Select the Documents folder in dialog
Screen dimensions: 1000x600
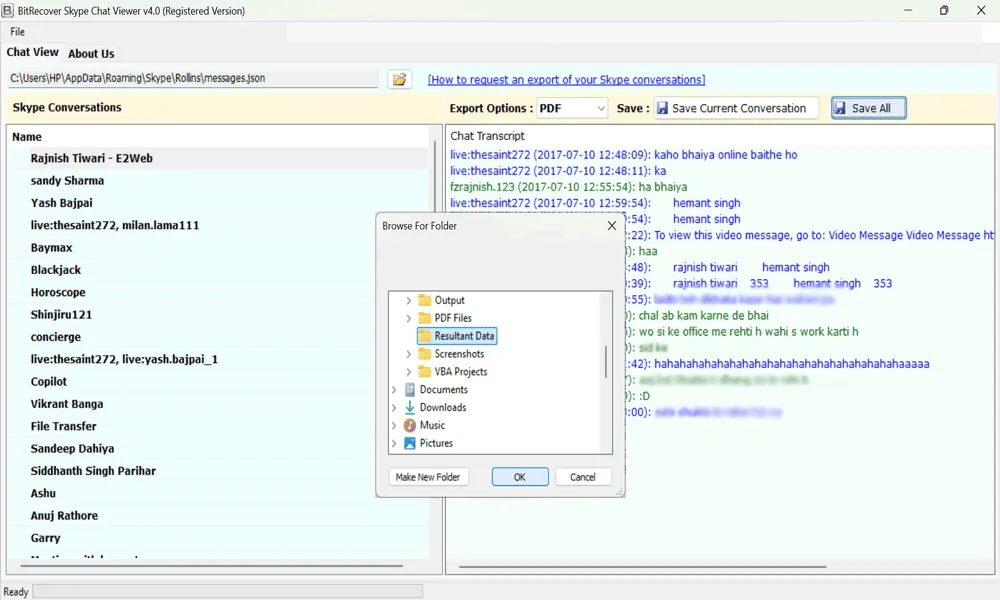[443, 390]
